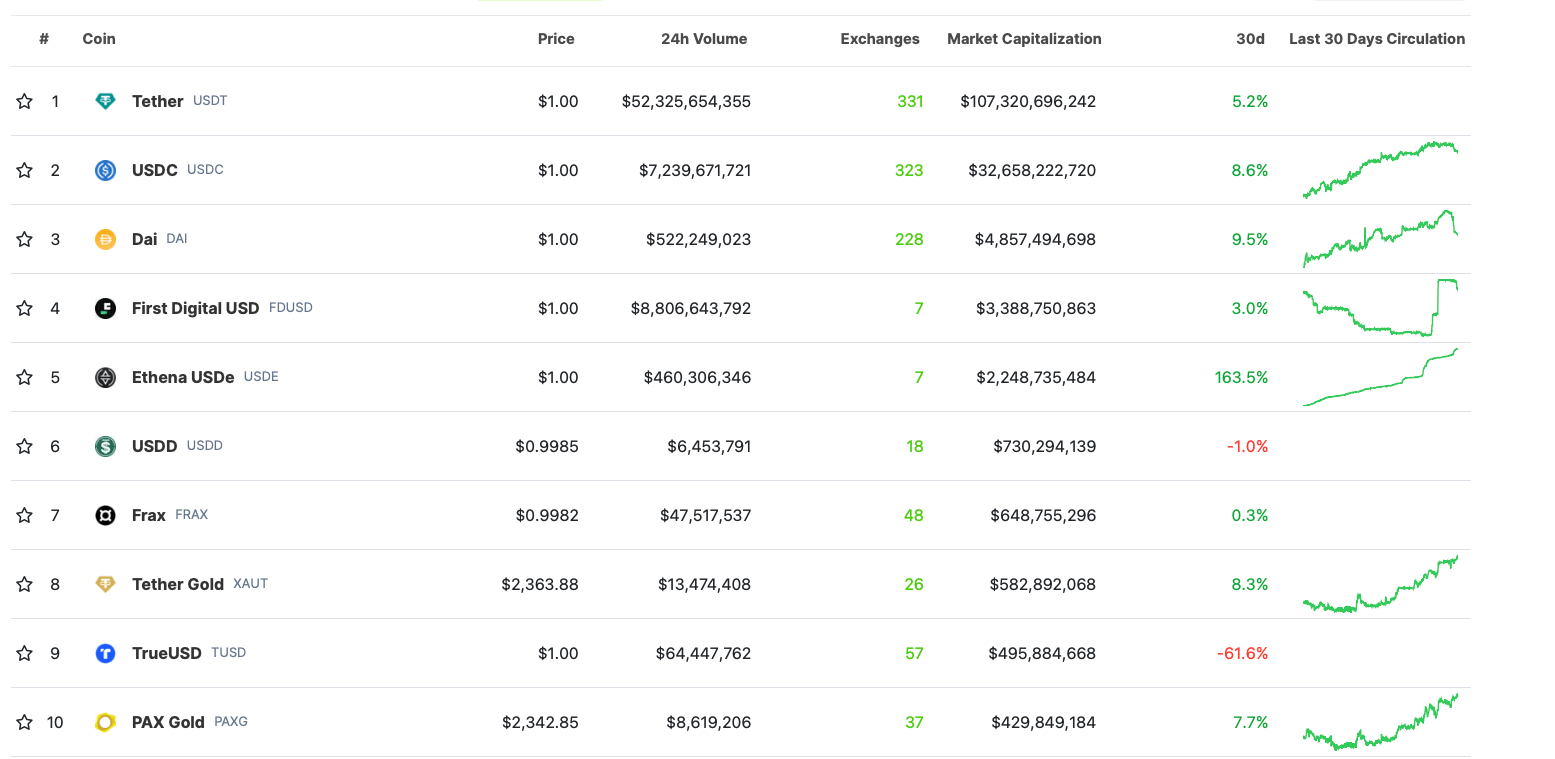Click the USDD coin logo icon
The image size is (1555, 759).
coord(105,446)
